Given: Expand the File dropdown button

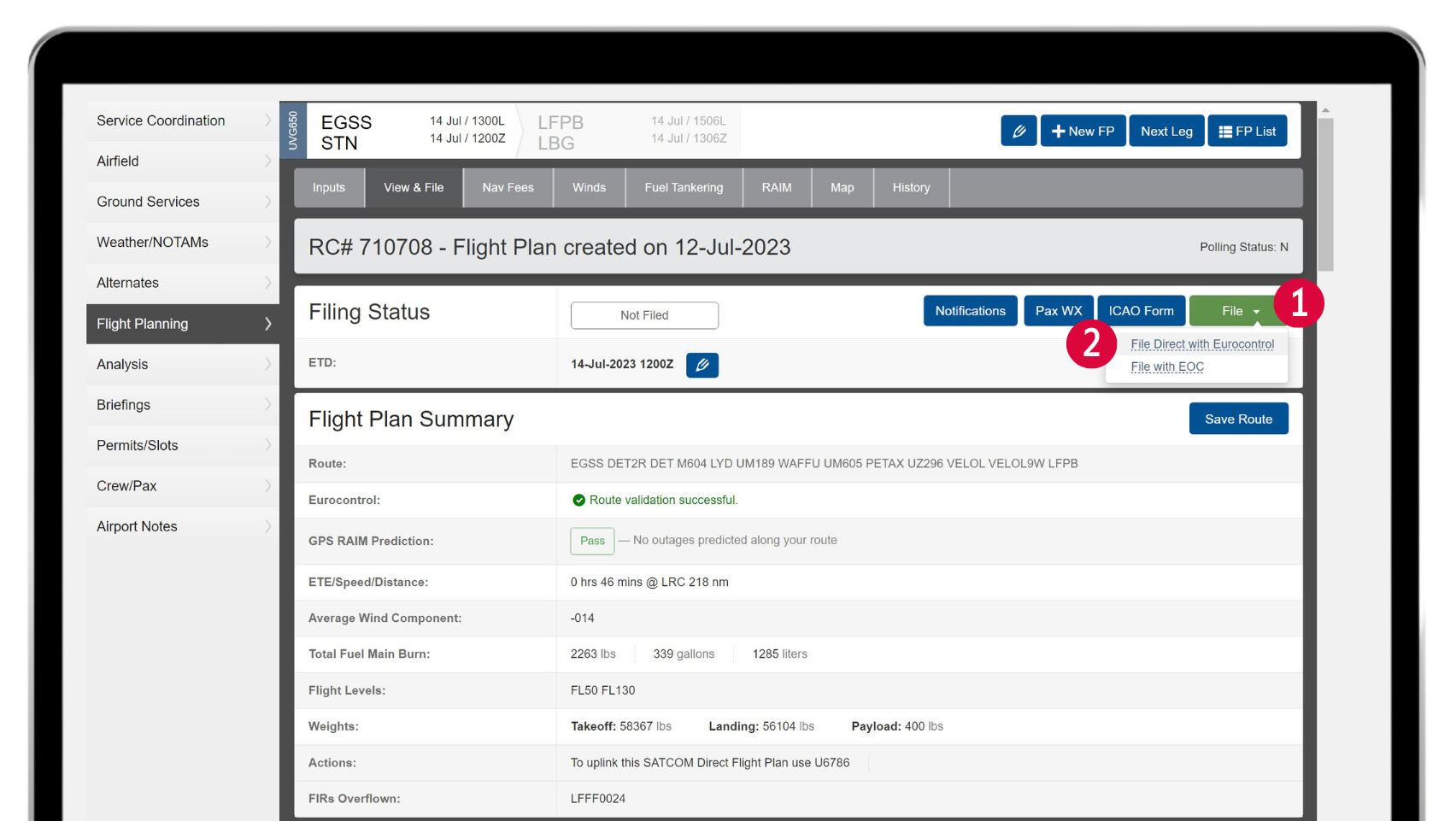Looking at the screenshot, I should tap(1237, 311).
